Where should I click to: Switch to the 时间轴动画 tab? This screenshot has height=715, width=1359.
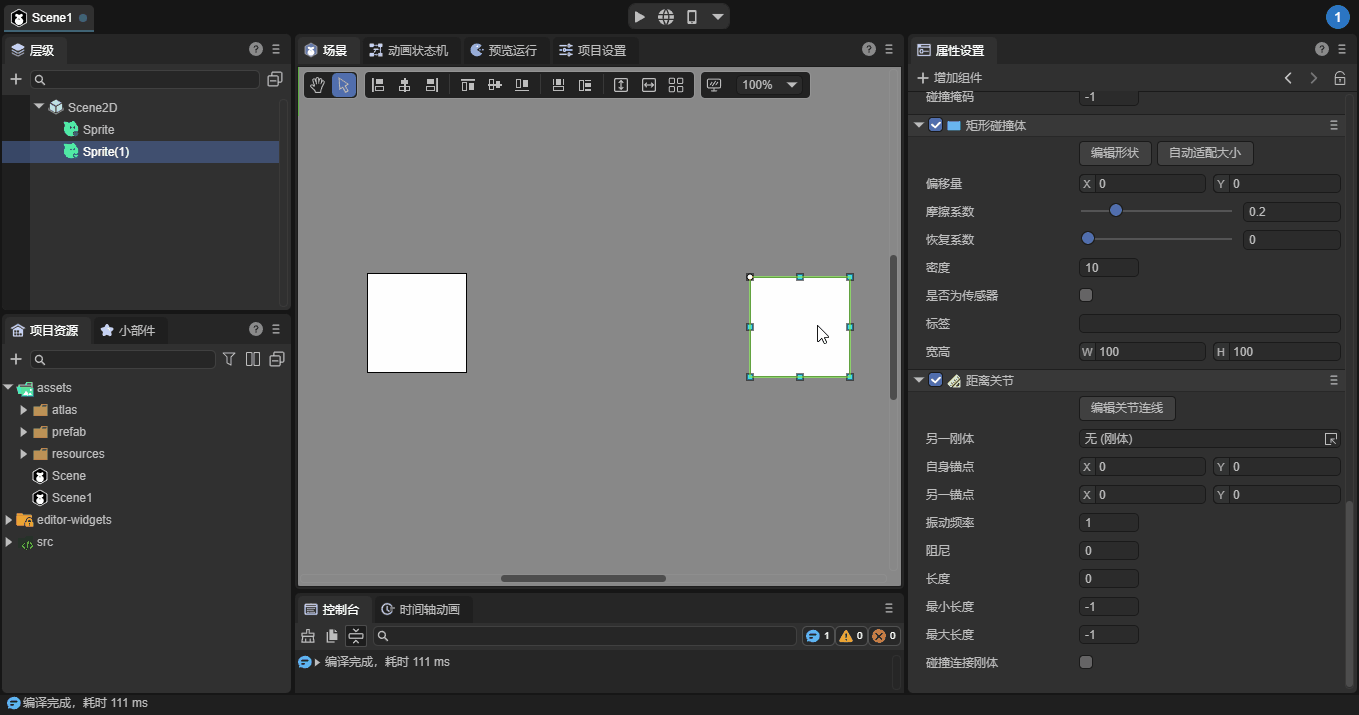[430, 609]
